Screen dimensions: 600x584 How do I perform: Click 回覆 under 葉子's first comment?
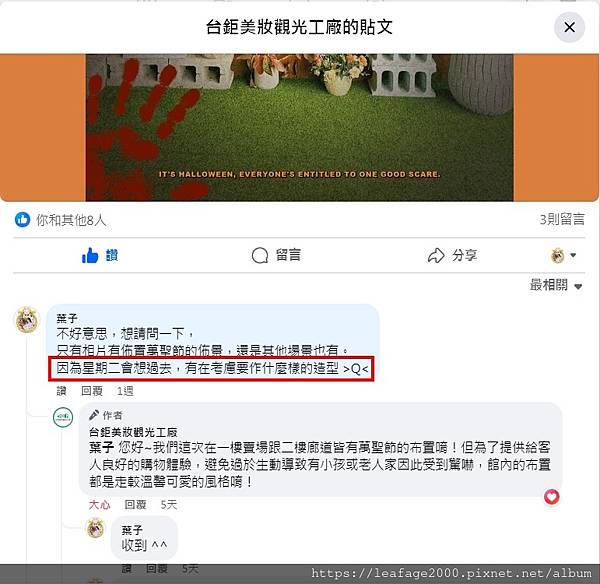click(x=92, y=391)
